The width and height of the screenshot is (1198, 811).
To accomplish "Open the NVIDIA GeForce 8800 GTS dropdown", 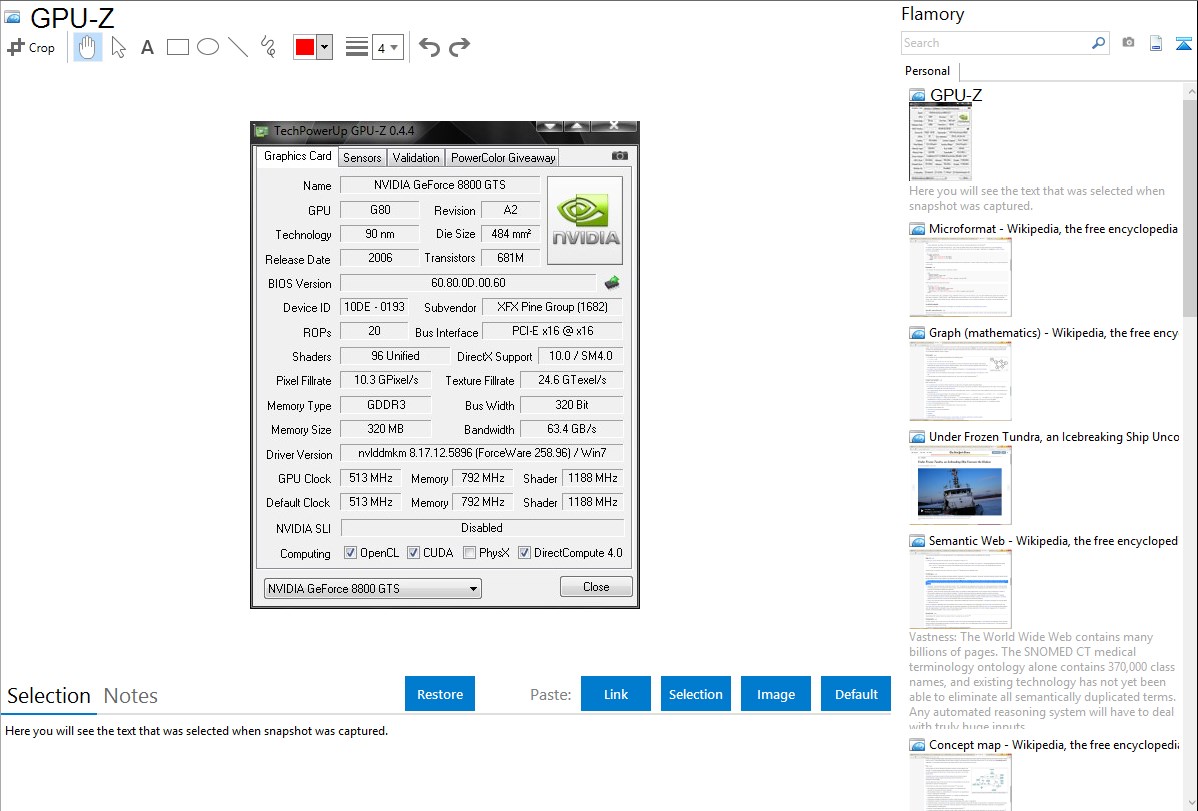I will click(373, 589).
